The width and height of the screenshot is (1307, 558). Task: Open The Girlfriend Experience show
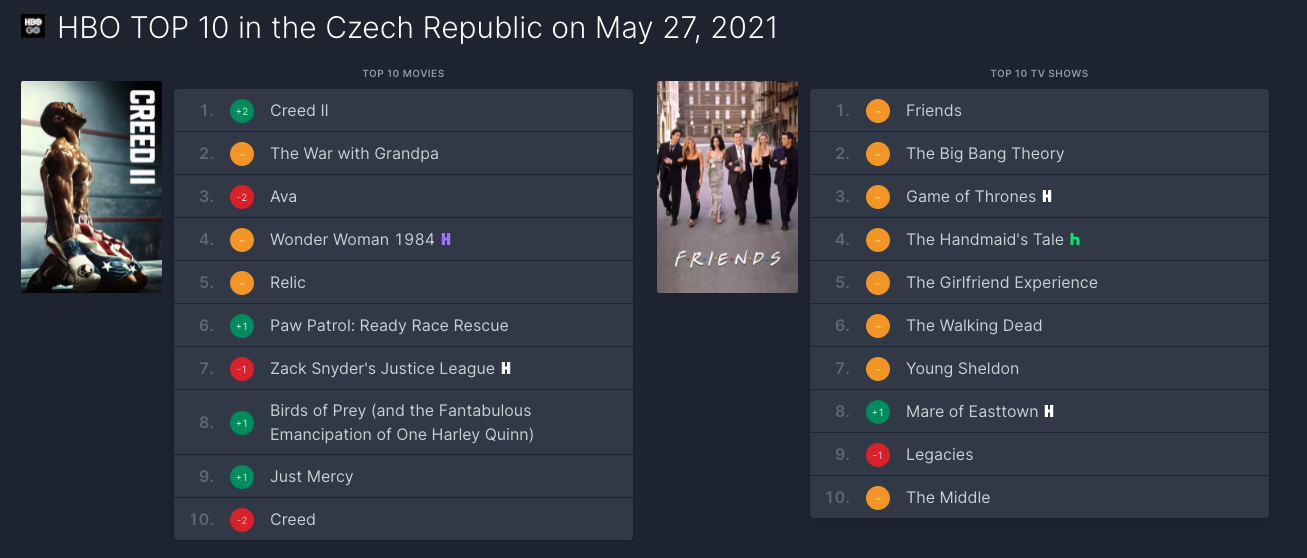pos(1001,283)
